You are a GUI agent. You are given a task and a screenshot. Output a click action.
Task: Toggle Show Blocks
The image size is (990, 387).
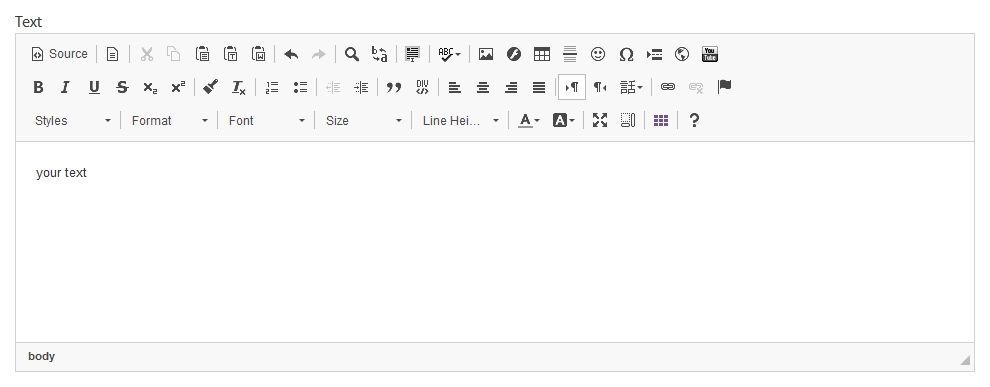[x=628, y=121]
